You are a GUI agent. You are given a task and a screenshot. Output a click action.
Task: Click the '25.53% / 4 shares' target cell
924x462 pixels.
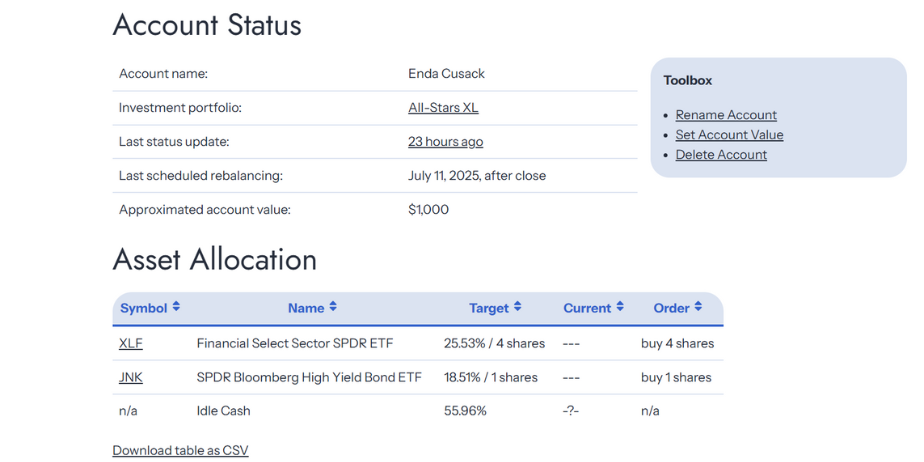494,344
